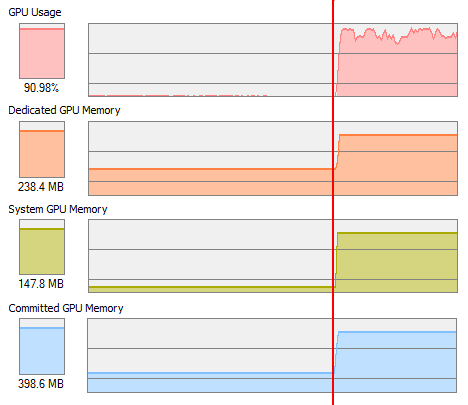Click the Dedicated GPU Memory history graph

pos(273,158)
